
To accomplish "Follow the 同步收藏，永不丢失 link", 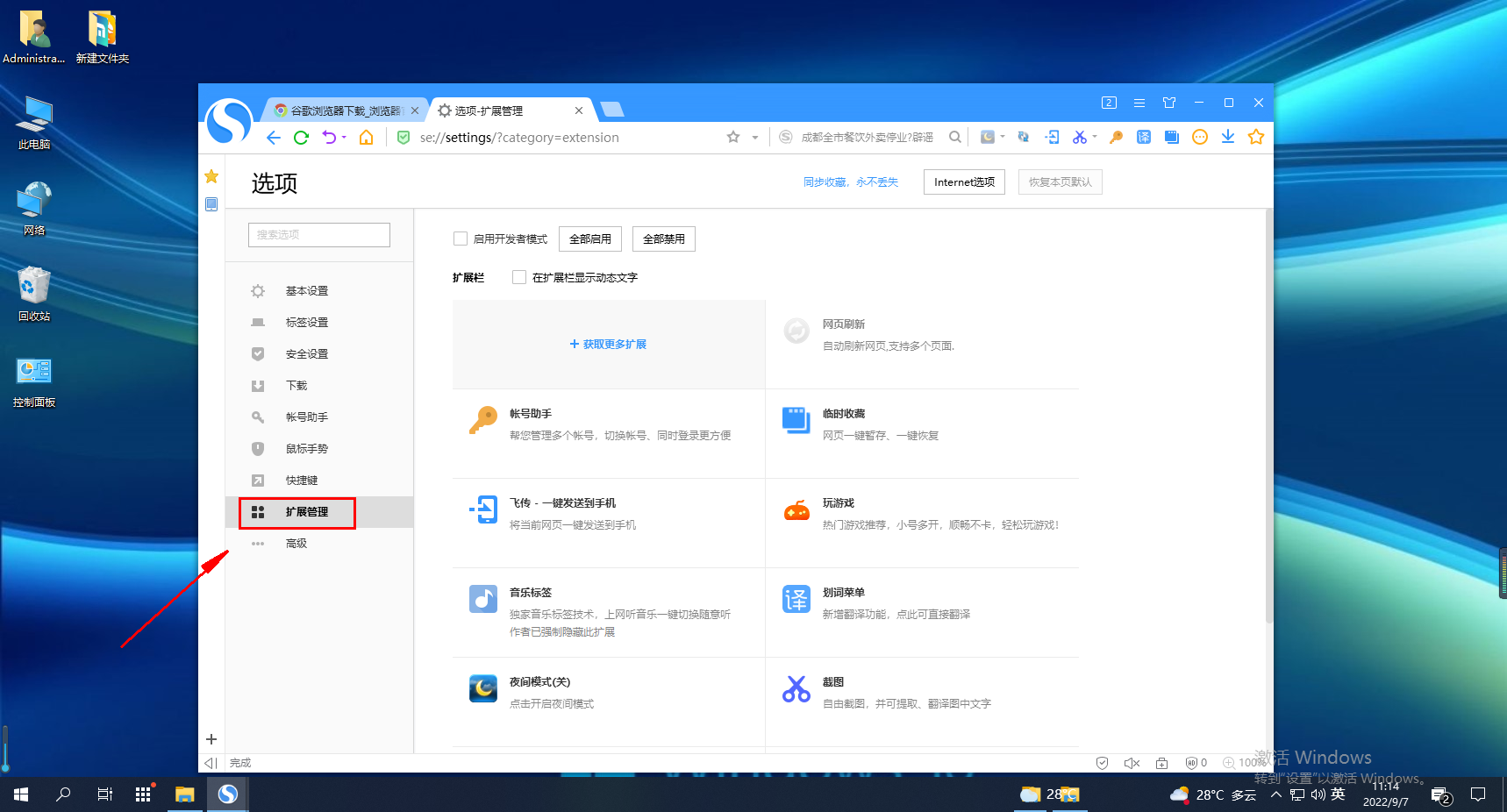I will point(851,182).
